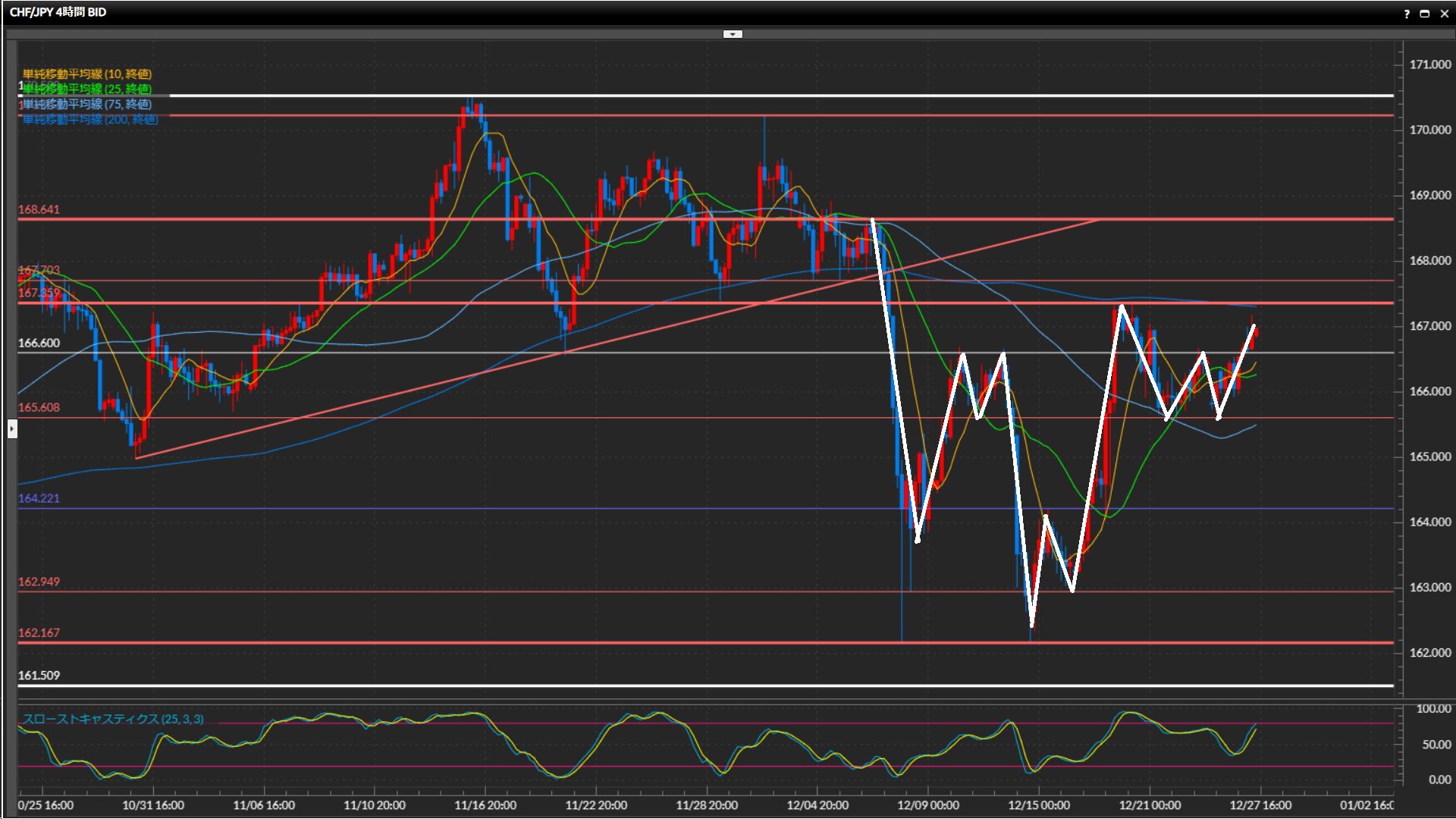
Task: Click the 12/15 00:00 time axis label
Action: 1038,805
